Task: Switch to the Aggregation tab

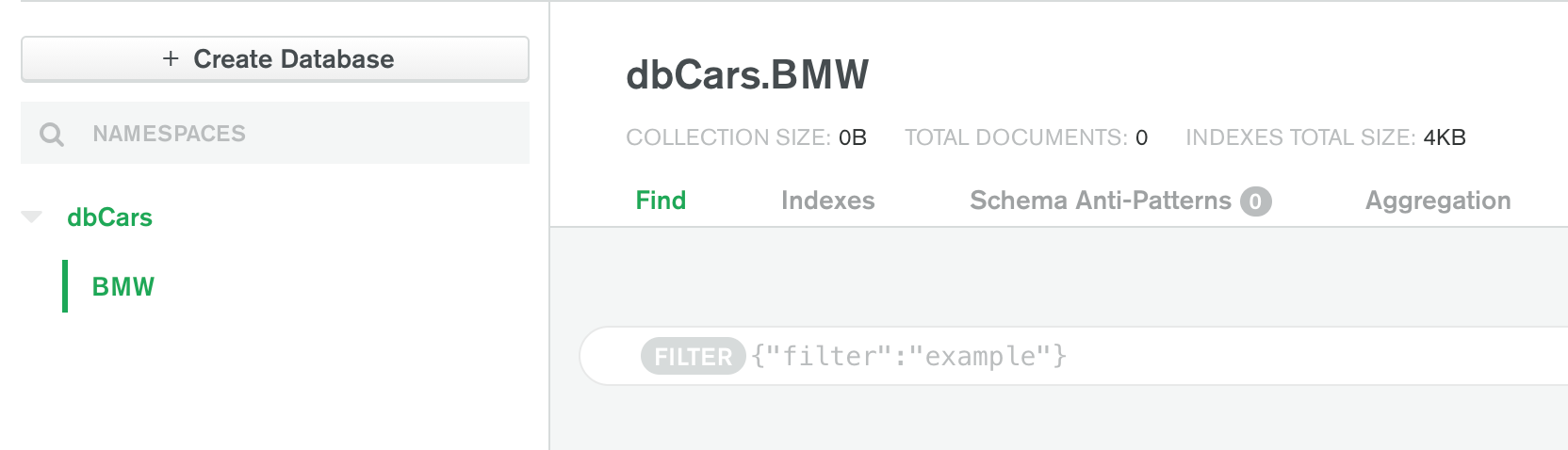Action: 1437,201
